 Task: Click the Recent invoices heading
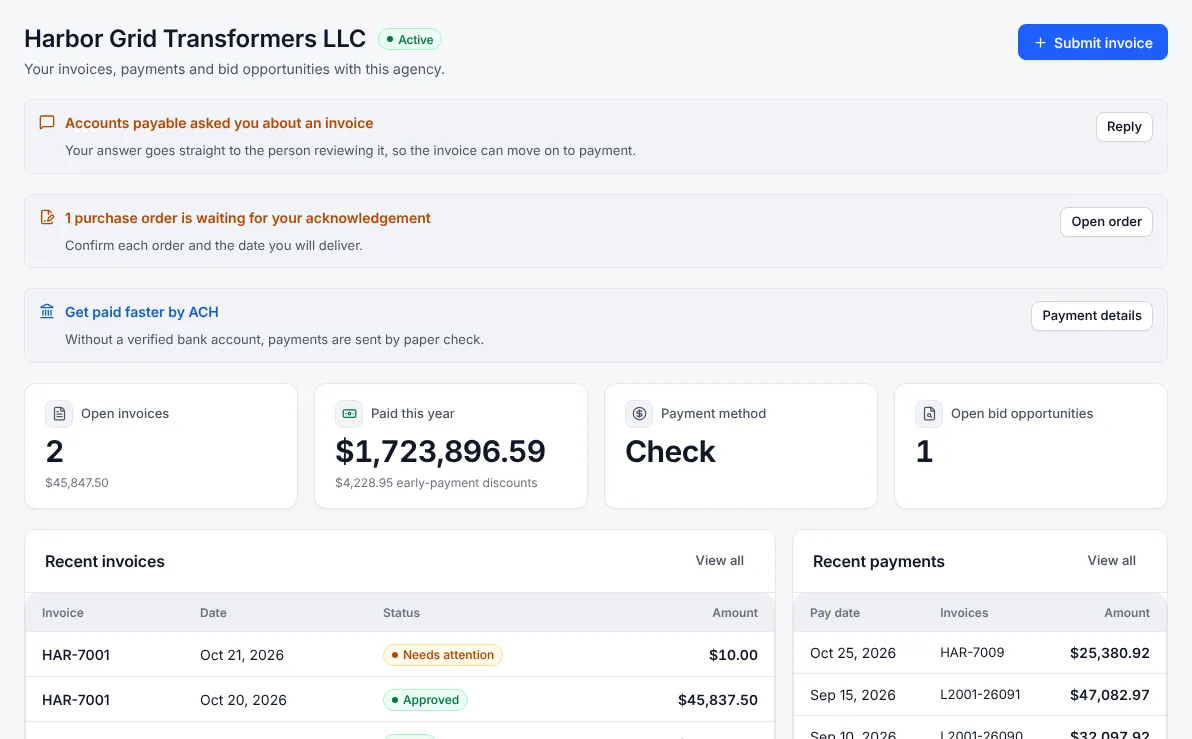tap(105, 561)
